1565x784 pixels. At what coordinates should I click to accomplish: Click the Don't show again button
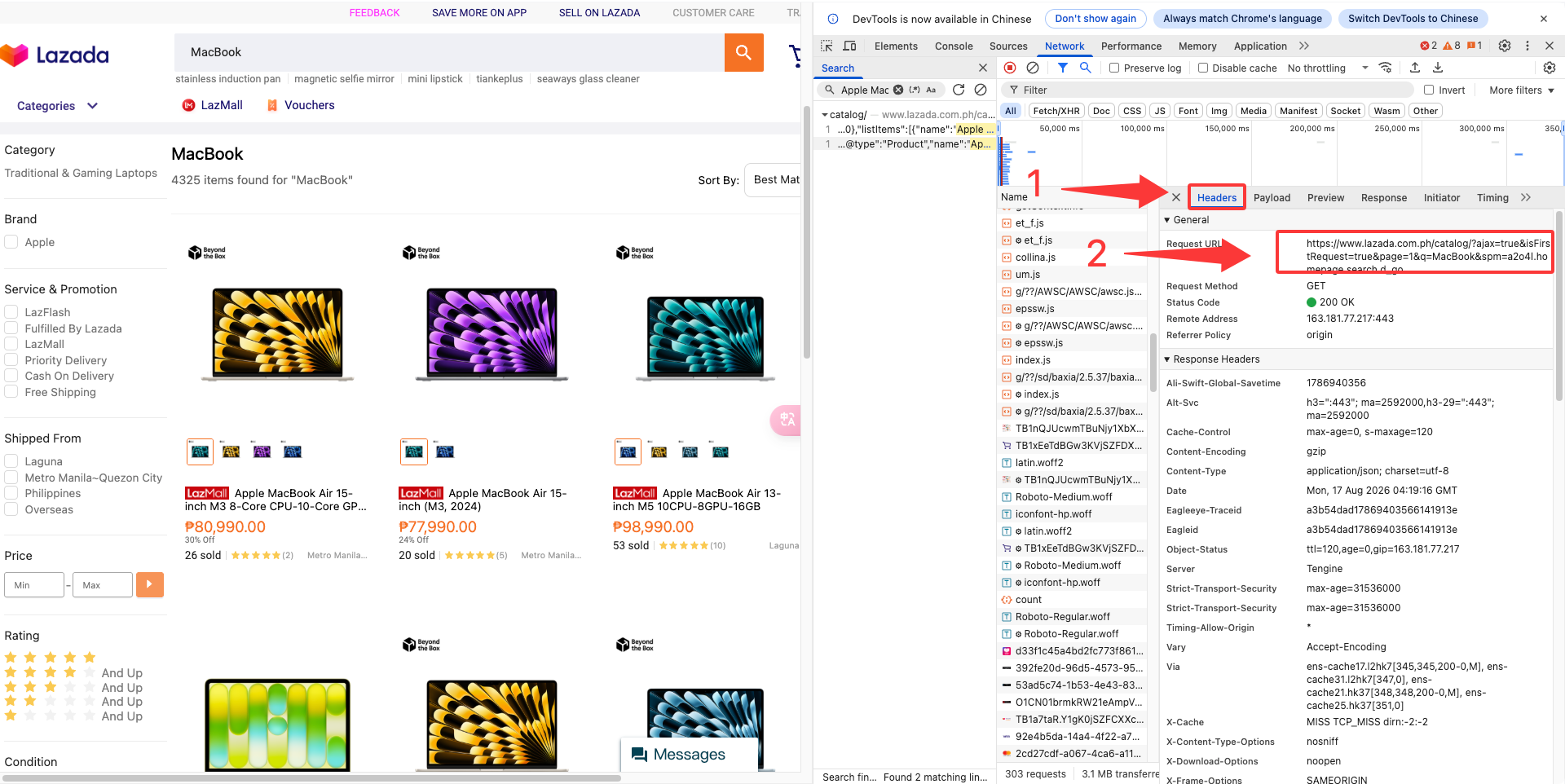pyautogui.click(x=1095, y=19)
